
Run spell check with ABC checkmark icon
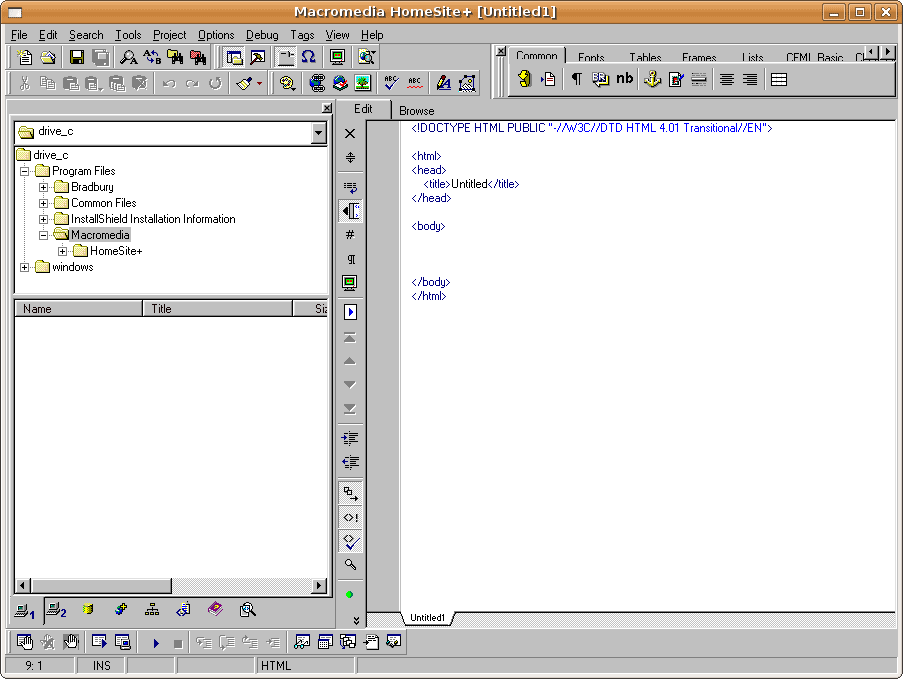pyautogui.click(x=392, y=84)
